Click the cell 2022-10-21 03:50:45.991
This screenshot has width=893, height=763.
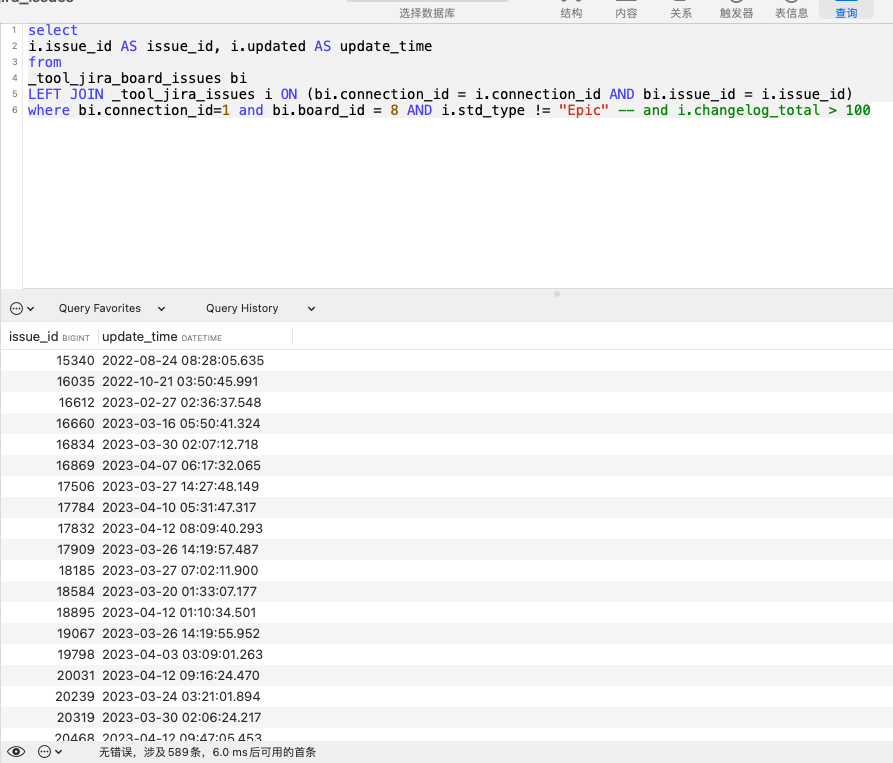pos(180,382)
